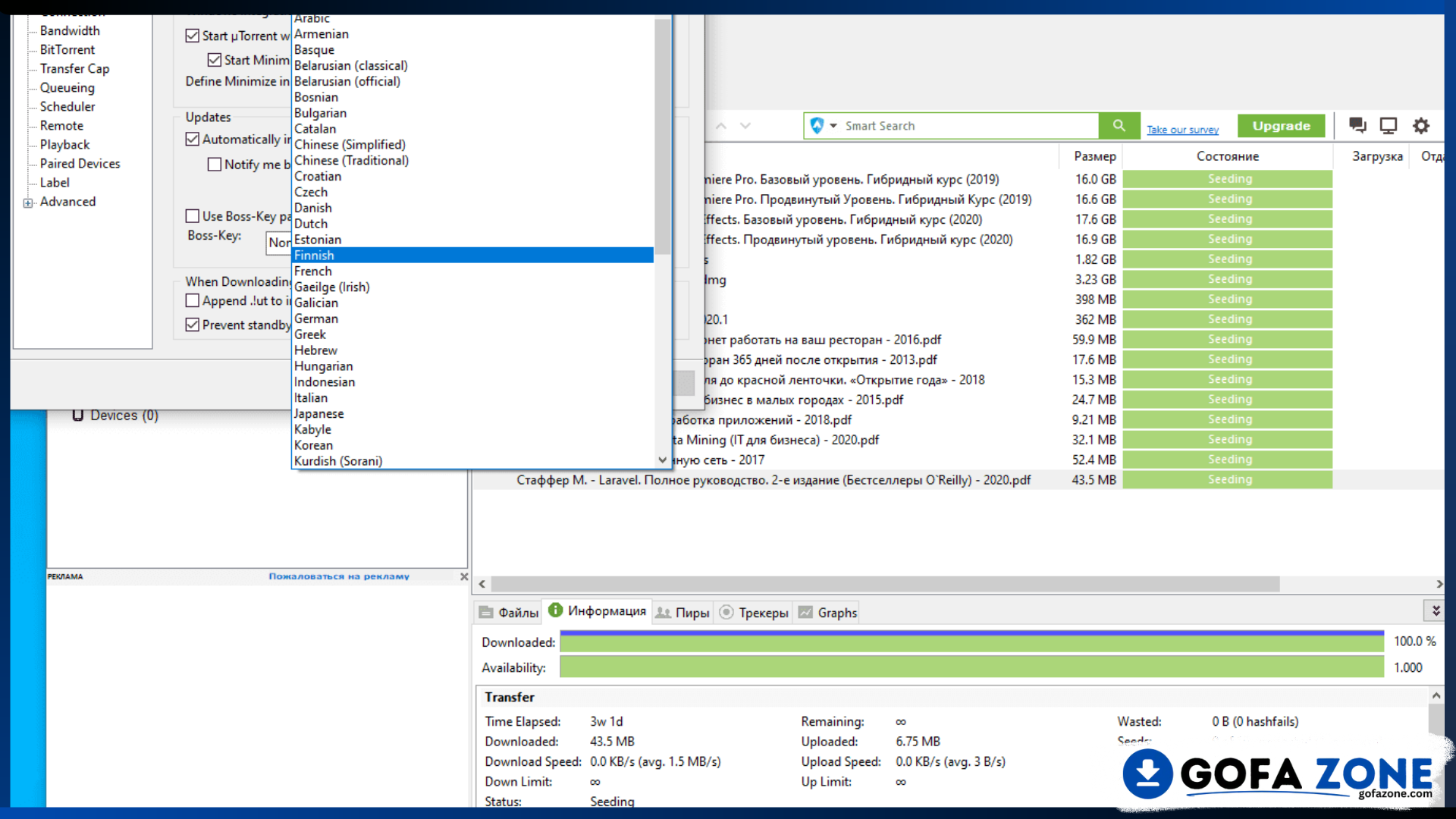Viewport: 1456px width, 819px height.
Task: Click the torrent list horizontal scrollbar
Action: [x=885, y=584]
